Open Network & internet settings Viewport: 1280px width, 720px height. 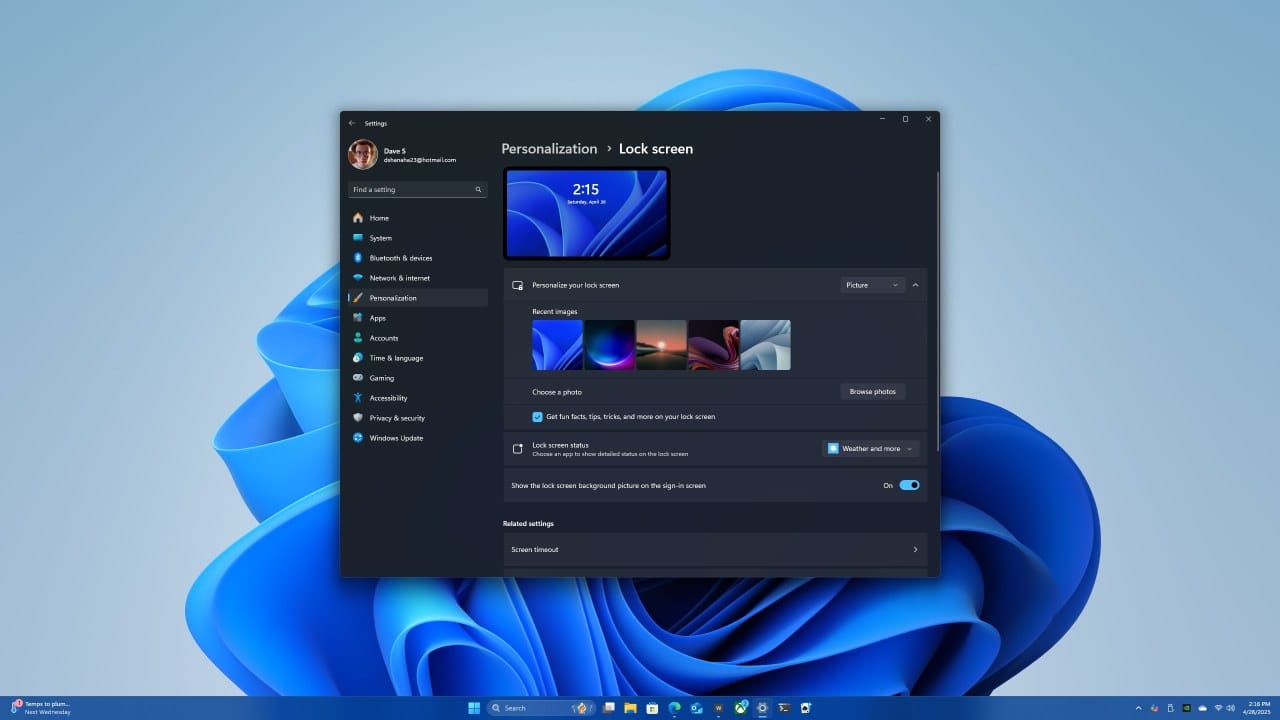tap(398, 278)
